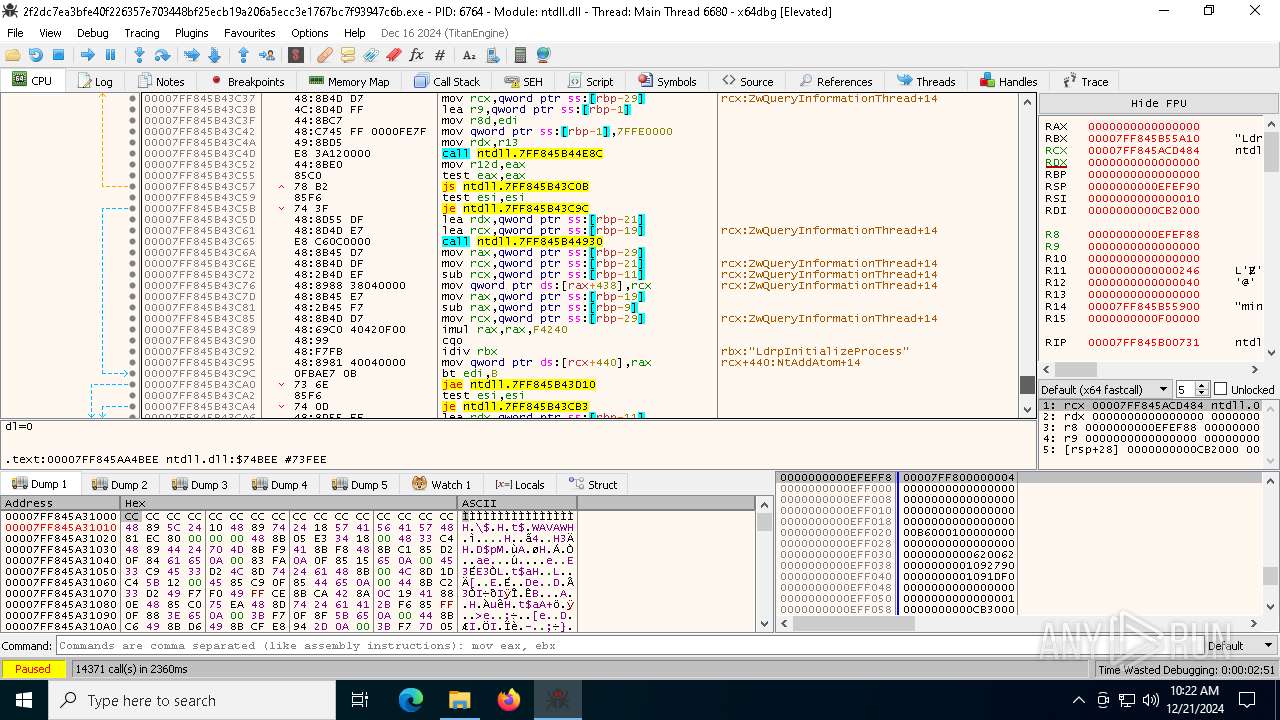This screenshot has height=720, width=1280.
Task: Open the Favourites menu
Action: (x=250, y=33)
